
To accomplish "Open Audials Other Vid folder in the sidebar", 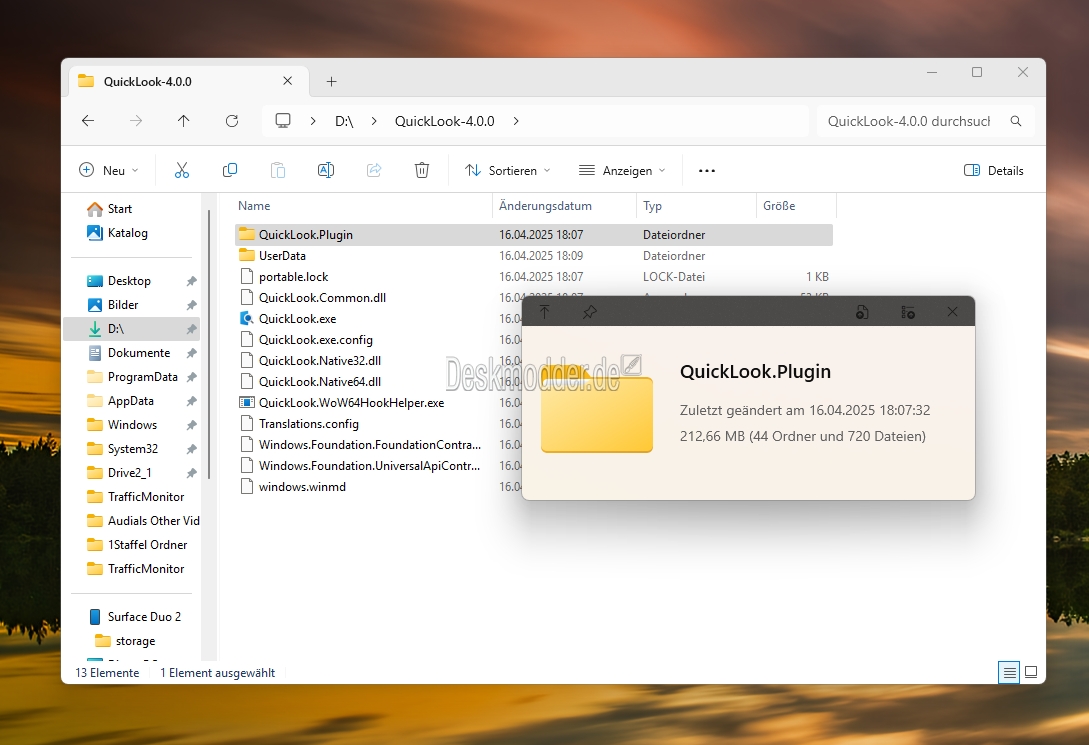I will [132, 520].
